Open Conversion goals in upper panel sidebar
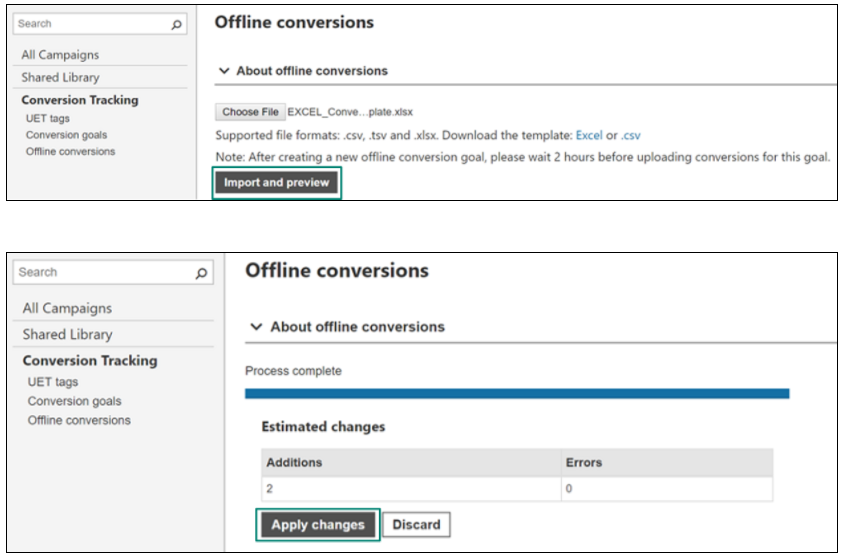 66,135
